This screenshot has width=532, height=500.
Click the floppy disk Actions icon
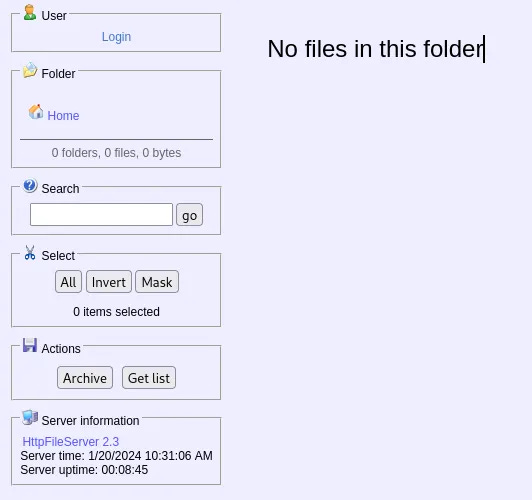click(30, 345)
